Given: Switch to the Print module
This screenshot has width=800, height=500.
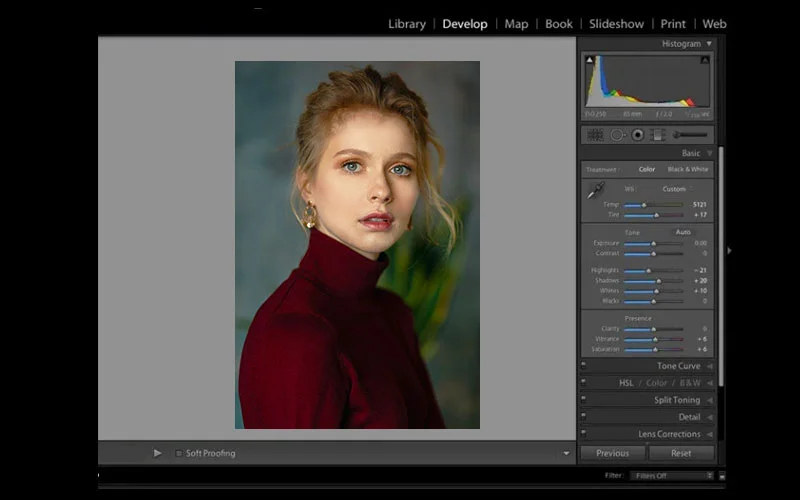Looking at the screenshot, I should tap(673, 24).
